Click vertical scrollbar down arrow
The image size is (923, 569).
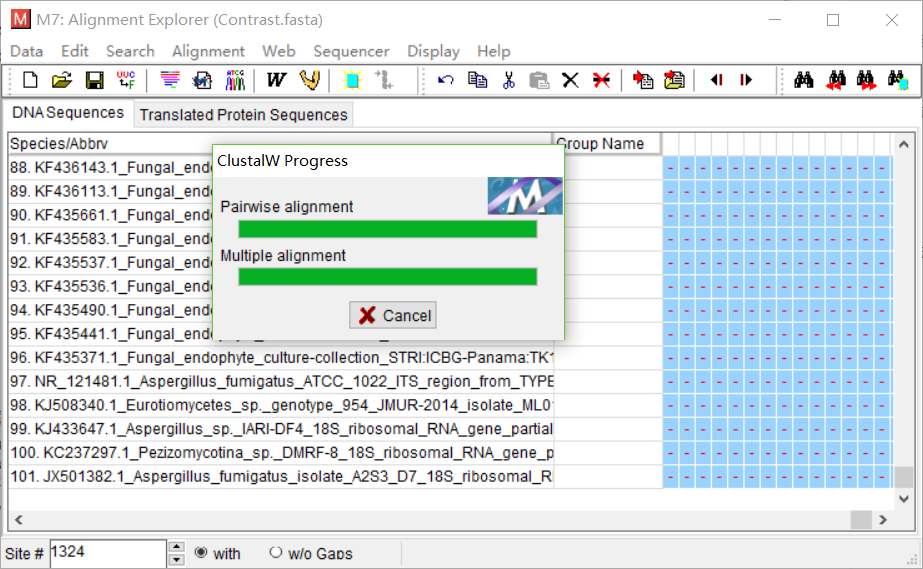[x=904, y=499]
